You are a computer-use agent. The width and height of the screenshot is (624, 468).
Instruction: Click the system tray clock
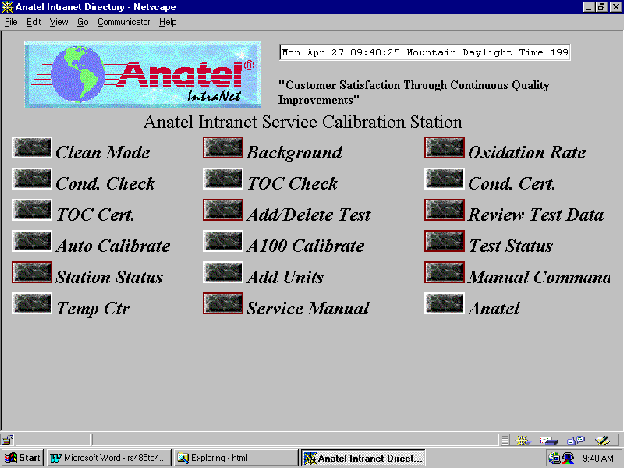(598, 458)
